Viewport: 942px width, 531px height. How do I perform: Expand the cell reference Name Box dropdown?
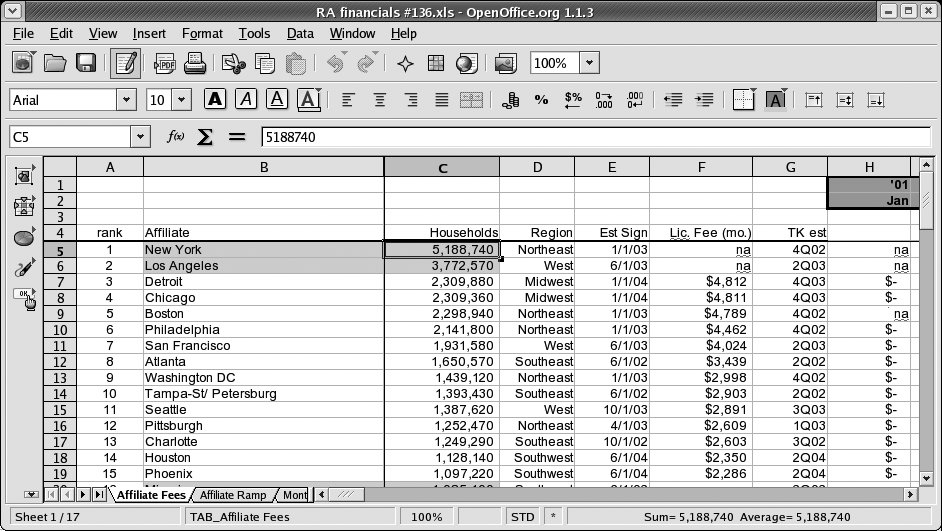[x=140, y=137]
